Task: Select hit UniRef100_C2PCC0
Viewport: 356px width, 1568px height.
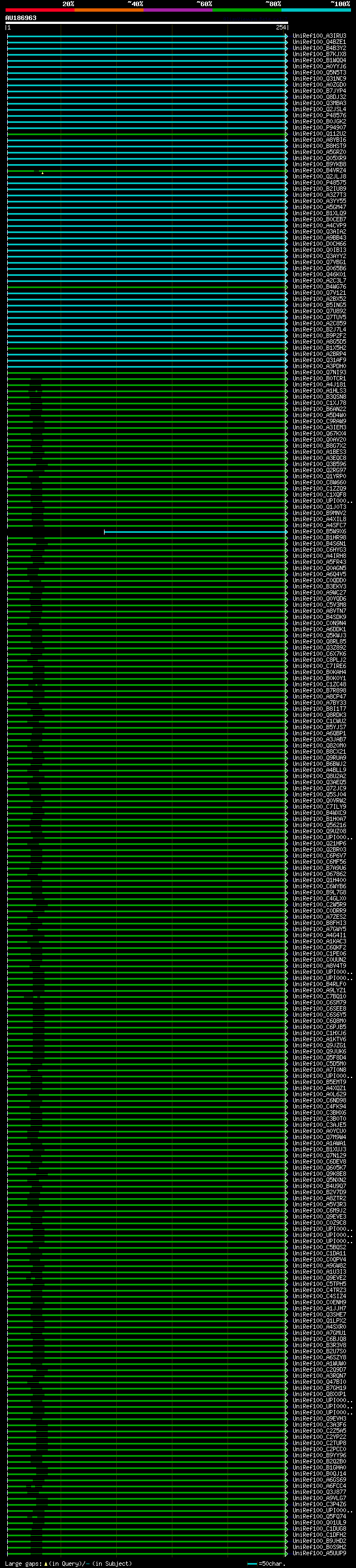Action: point(319,1450)
